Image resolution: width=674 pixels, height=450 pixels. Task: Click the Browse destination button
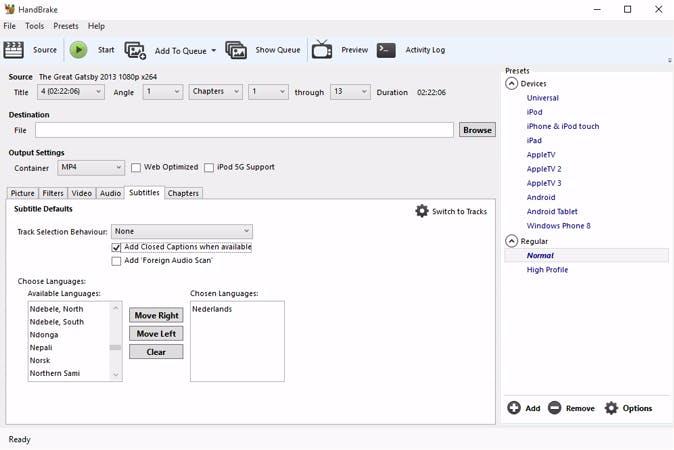477,130
